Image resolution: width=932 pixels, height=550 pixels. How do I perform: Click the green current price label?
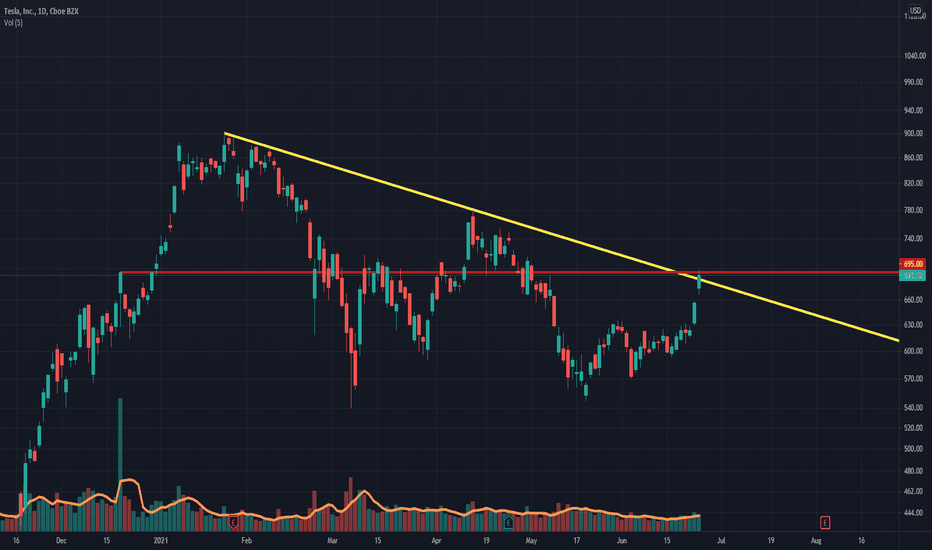tap(912, 276)
